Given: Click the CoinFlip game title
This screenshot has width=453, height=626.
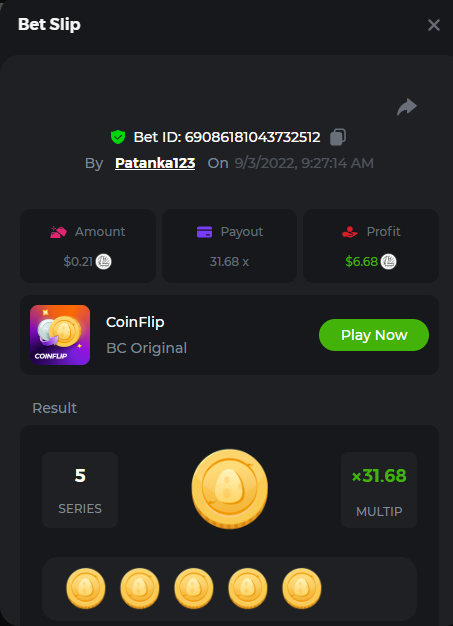Looking at the screenshot, I should click(135, 322).
